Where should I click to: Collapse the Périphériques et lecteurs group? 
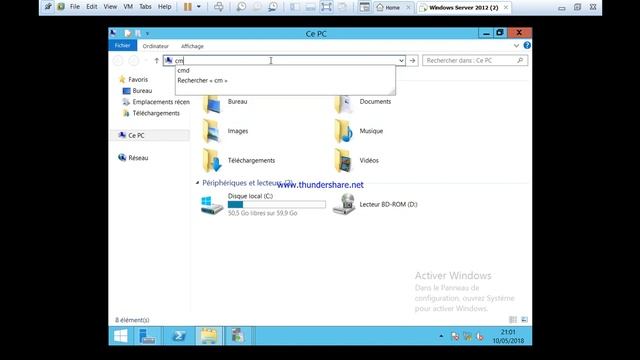(198, 183)
